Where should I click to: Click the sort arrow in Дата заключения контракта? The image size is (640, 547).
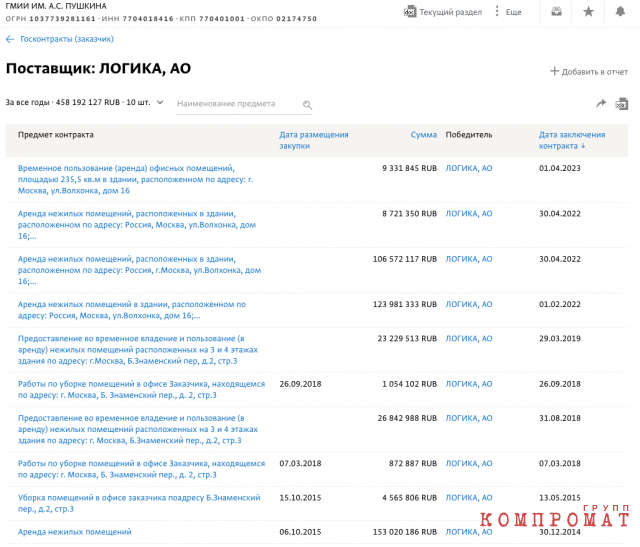click(x=583, y=146)
